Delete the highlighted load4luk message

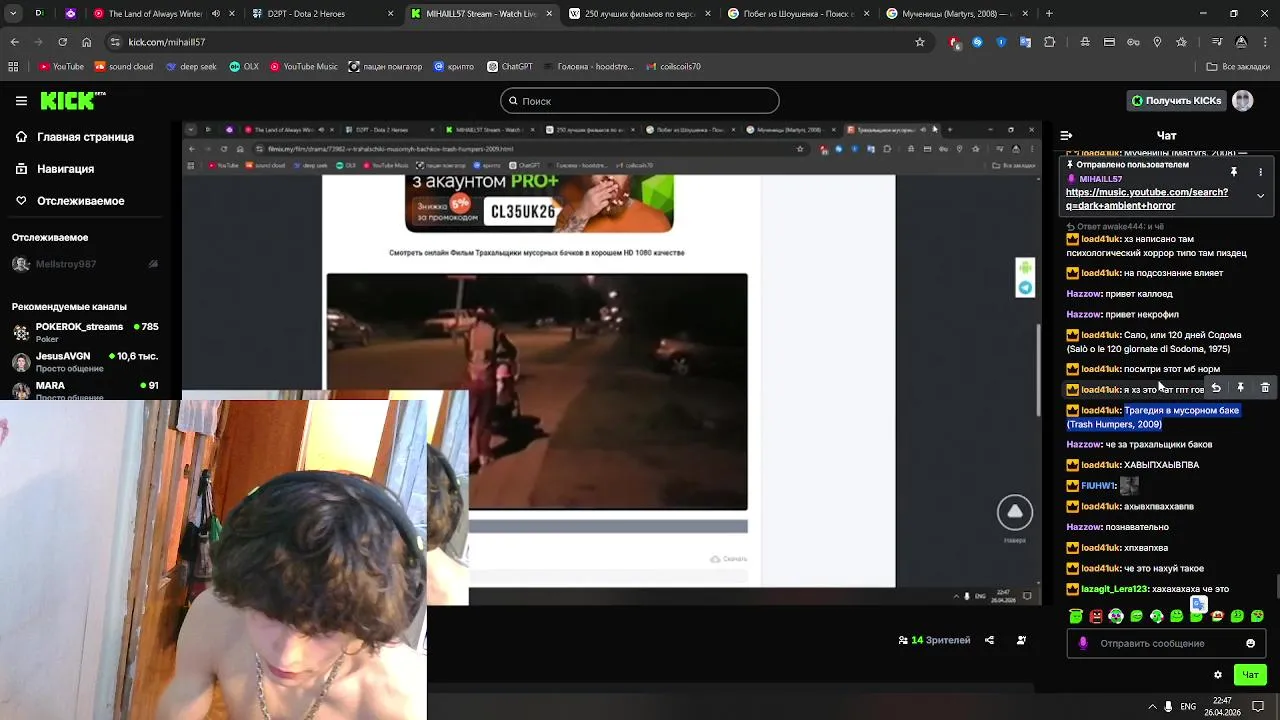[1265, 388]
